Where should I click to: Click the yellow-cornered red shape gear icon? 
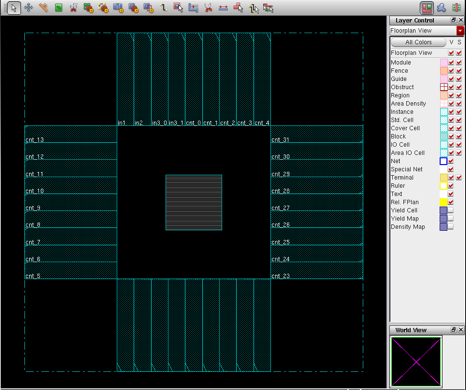coord(103,8)
